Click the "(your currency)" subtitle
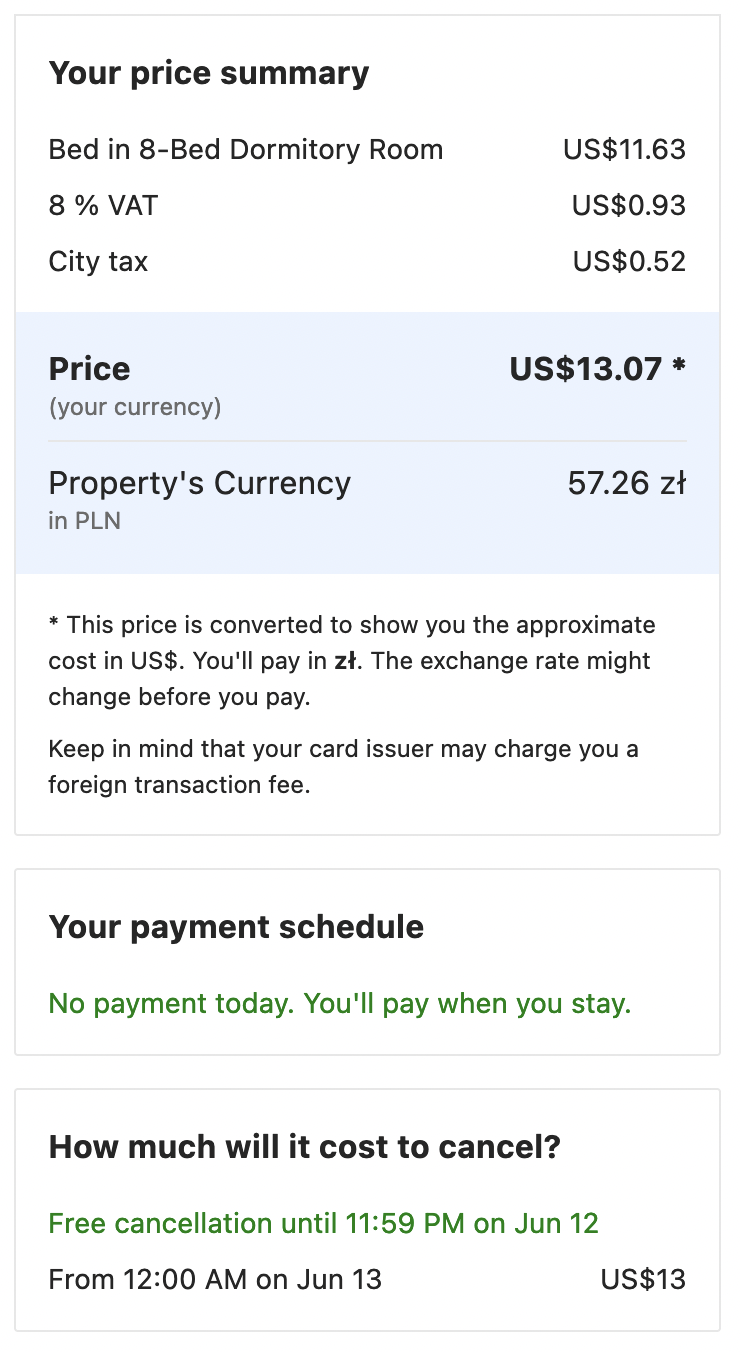740x1352 pixels. [135, 407]
